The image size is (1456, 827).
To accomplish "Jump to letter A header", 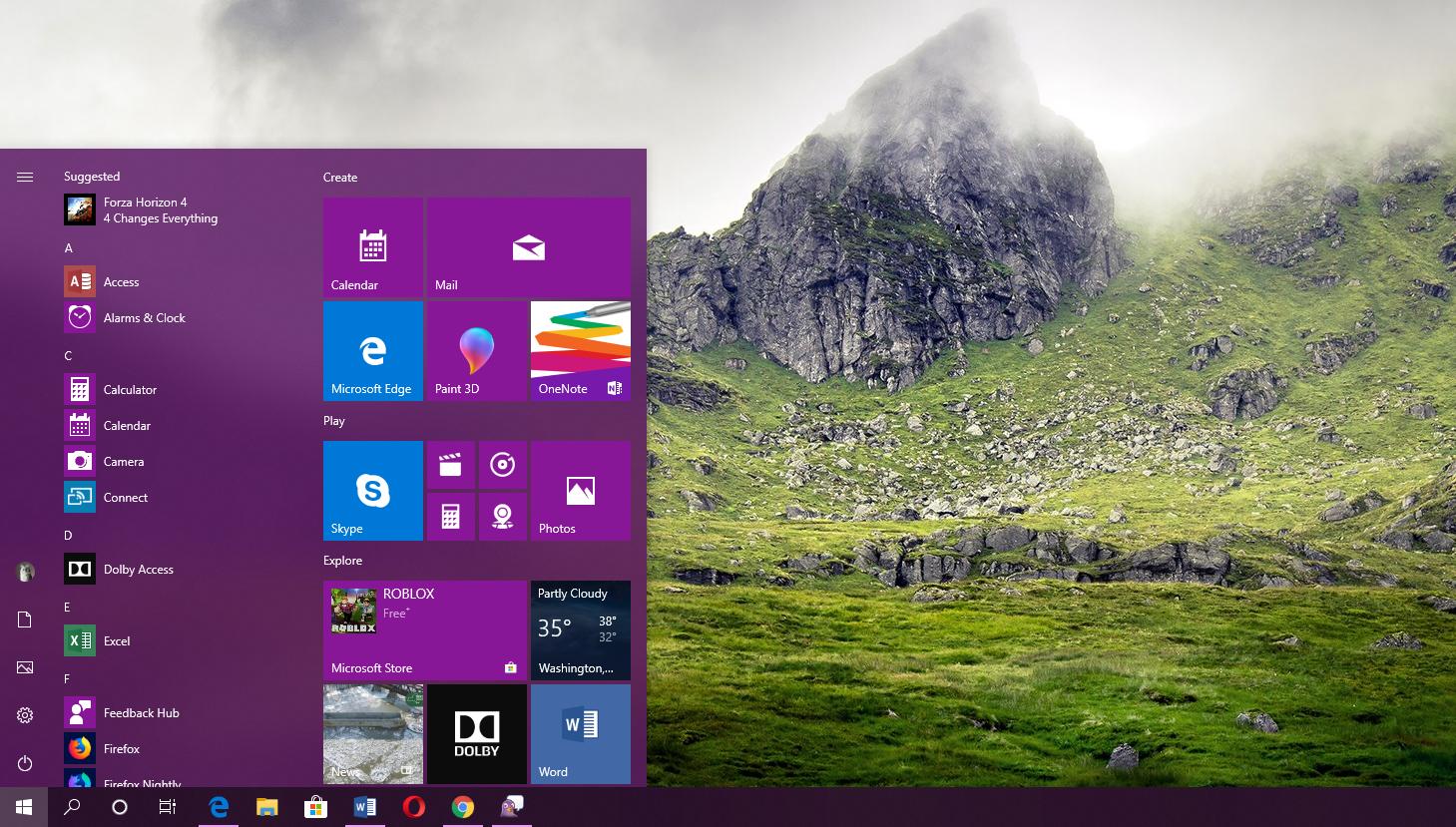I will pyautogui.click(x=69, y=248).
